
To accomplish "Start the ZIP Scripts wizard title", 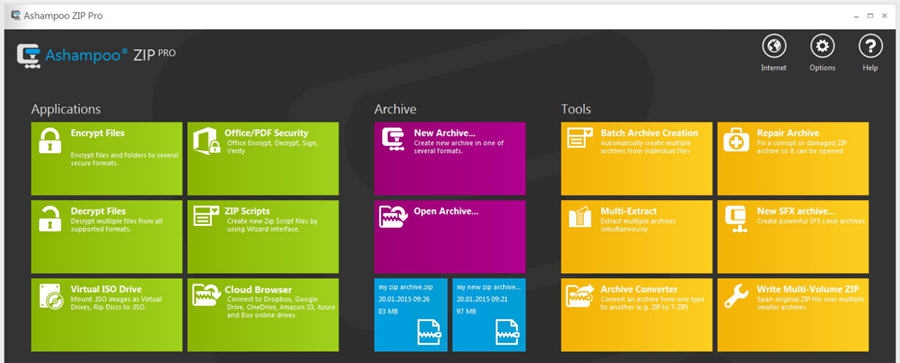I will pos(247,211).
